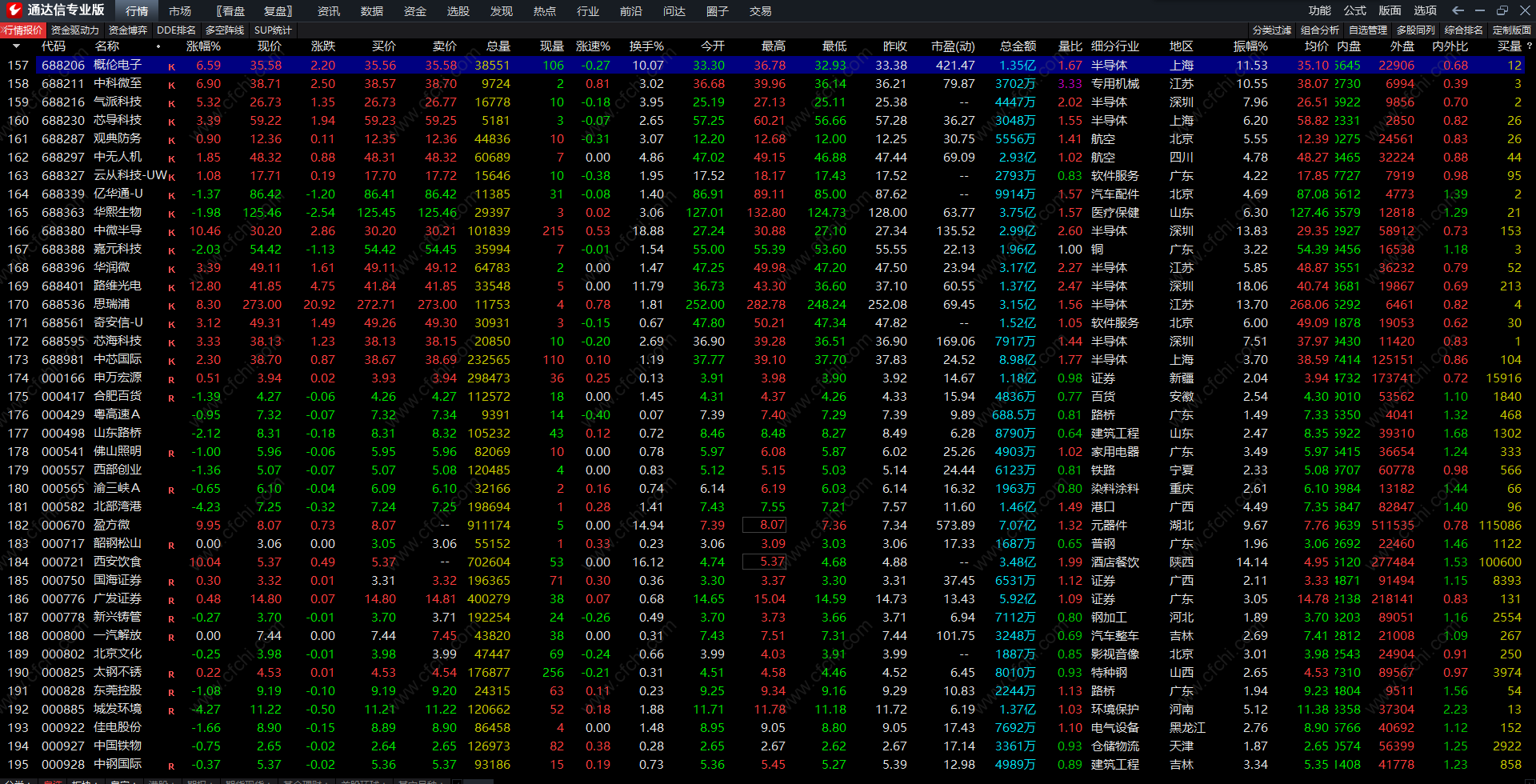Click the R marker in the 广发证券 row
1536x784 pixels.
171,600
